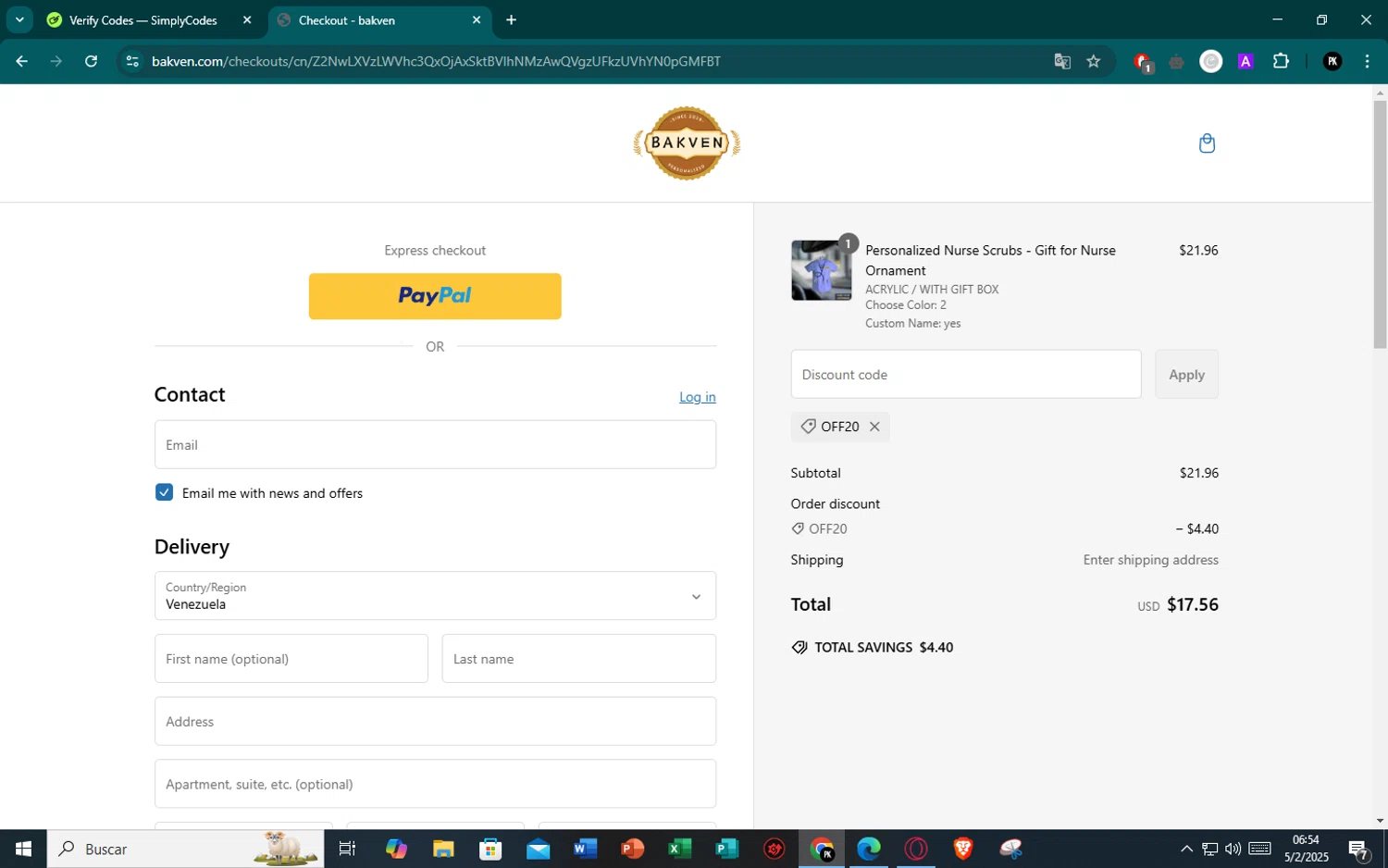Click the page vertical scrollbar
This screenshot has height=868, width=1388.
click(1380, 225)
